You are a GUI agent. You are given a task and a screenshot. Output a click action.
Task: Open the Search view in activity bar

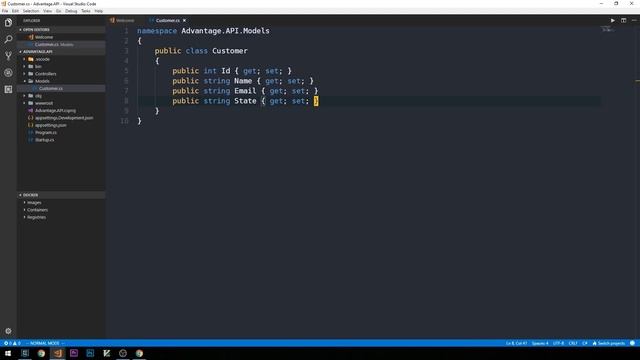pos(8,39)
